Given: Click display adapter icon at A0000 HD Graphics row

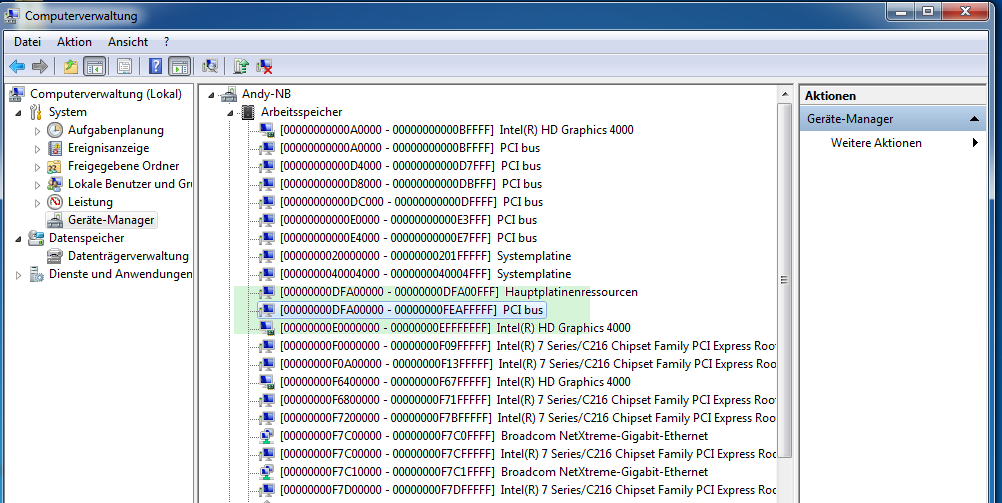Looking at the screenshot, I should [266, 130].
